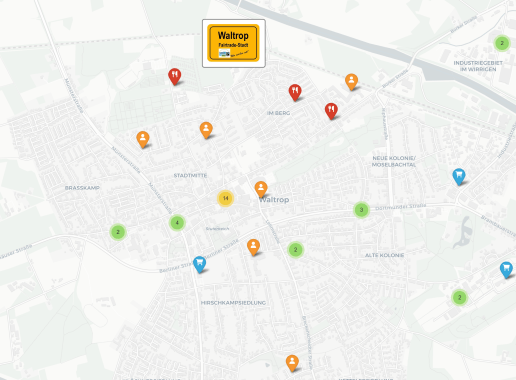The image size is (516, 380).
Task: Open the cluster 2 marker below Brasskamp
Action: pyautogui.click(x=118, y=232)
